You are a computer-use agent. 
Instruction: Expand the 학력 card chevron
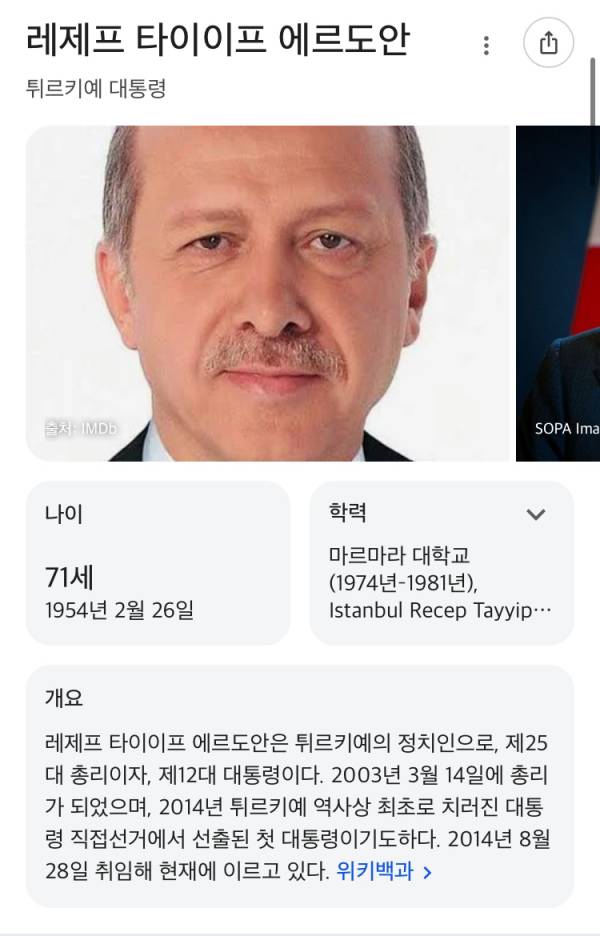coord(536,514)
